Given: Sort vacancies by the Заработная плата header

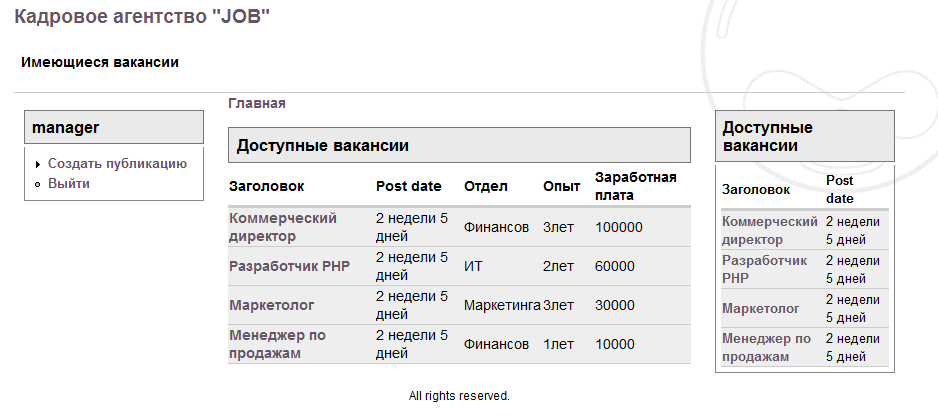Looking at the screenshot, I should 636,187.
